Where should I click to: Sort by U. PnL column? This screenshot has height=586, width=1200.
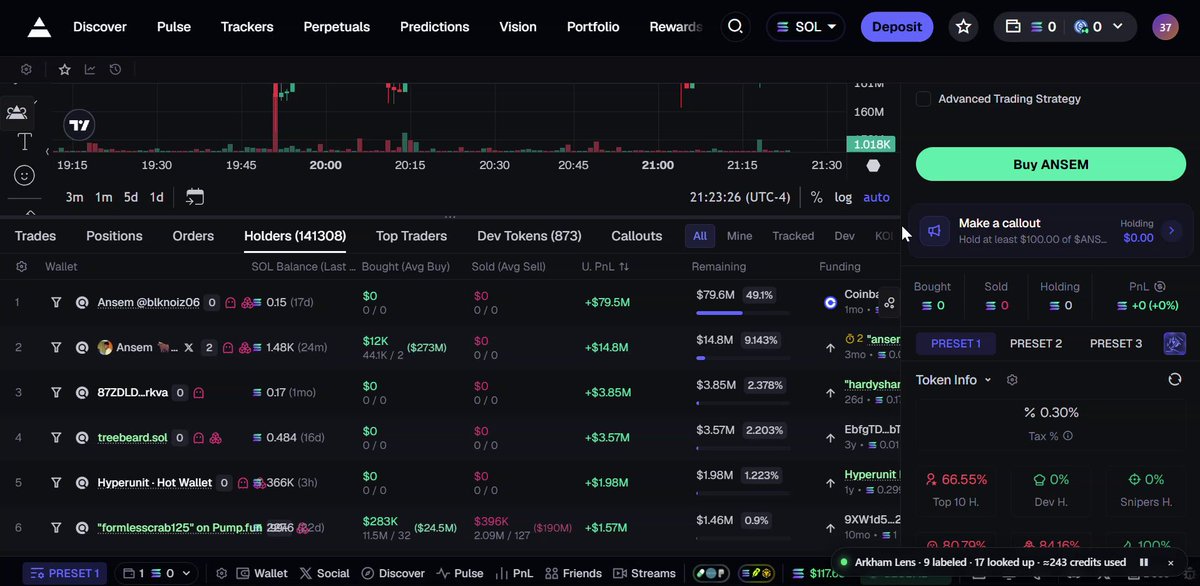click(606, 267)
